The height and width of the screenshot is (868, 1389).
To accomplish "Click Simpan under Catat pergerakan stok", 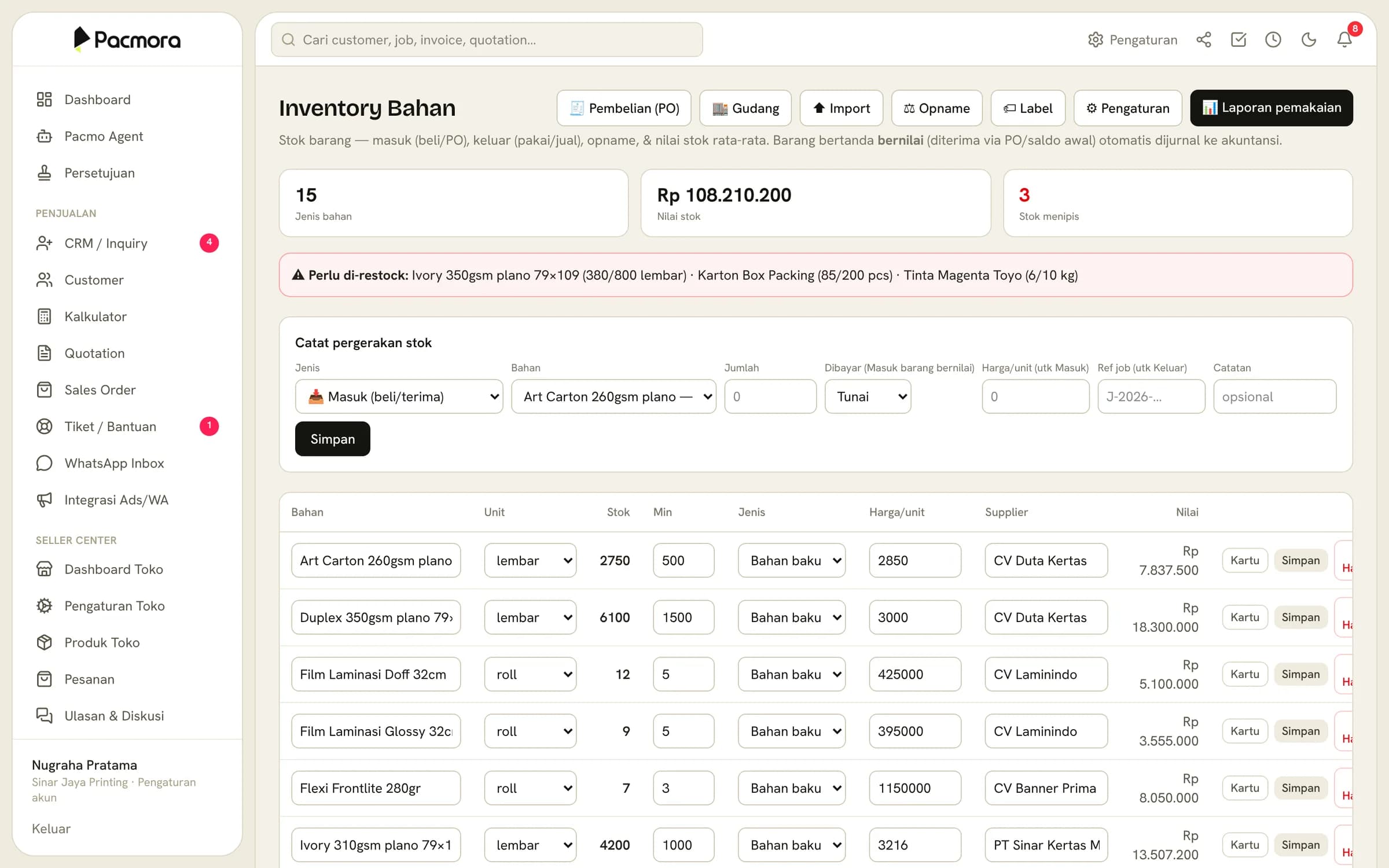I will pyautogui.click(x=333, y=439).
